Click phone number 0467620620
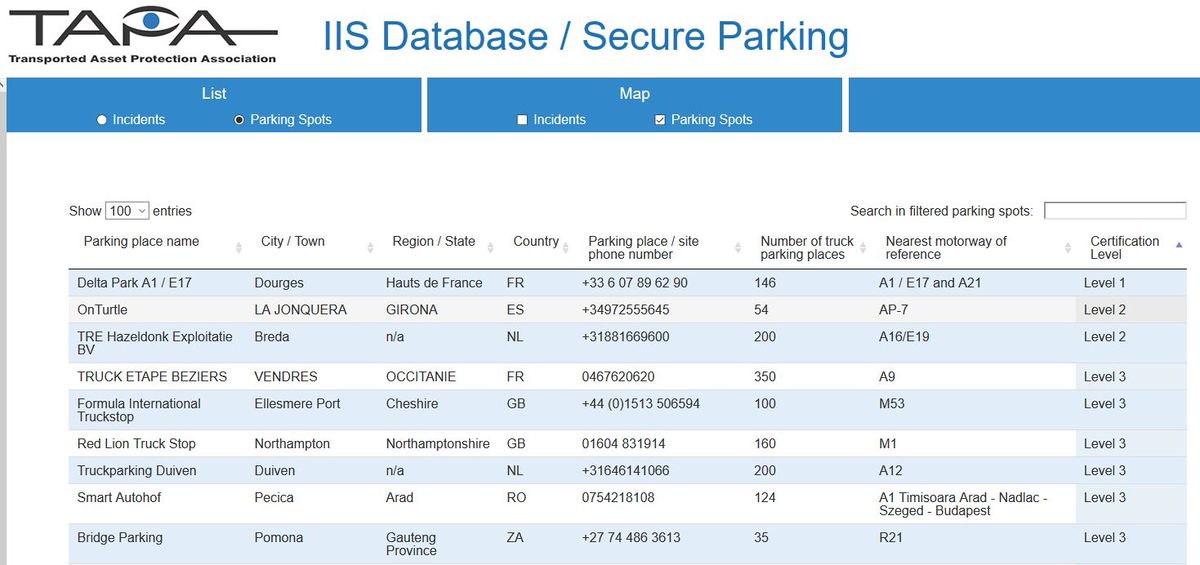 (x=619, y=377)
